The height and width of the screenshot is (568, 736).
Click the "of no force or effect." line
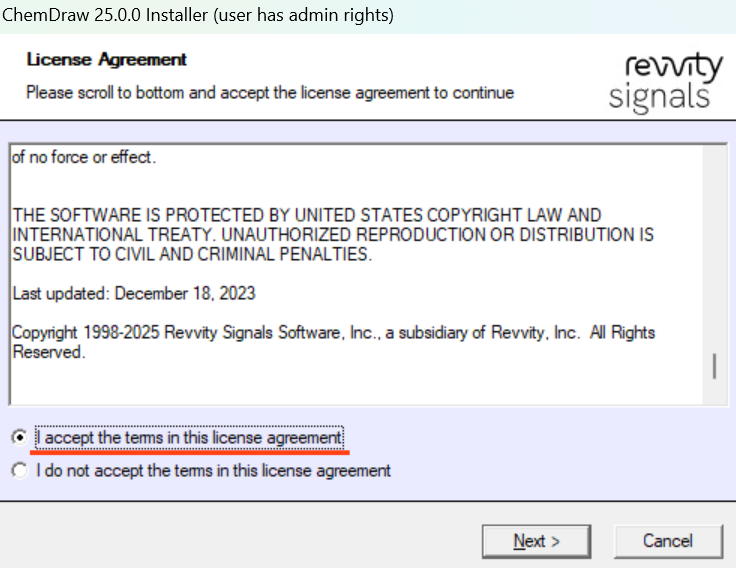pyautogui.click(x=84, y=157)
